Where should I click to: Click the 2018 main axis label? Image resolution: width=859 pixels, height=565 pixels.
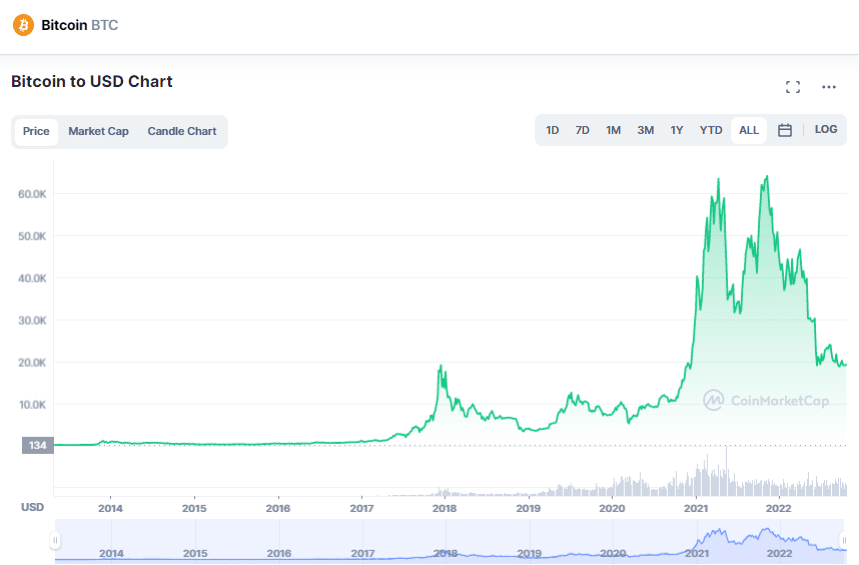point(444,509)
